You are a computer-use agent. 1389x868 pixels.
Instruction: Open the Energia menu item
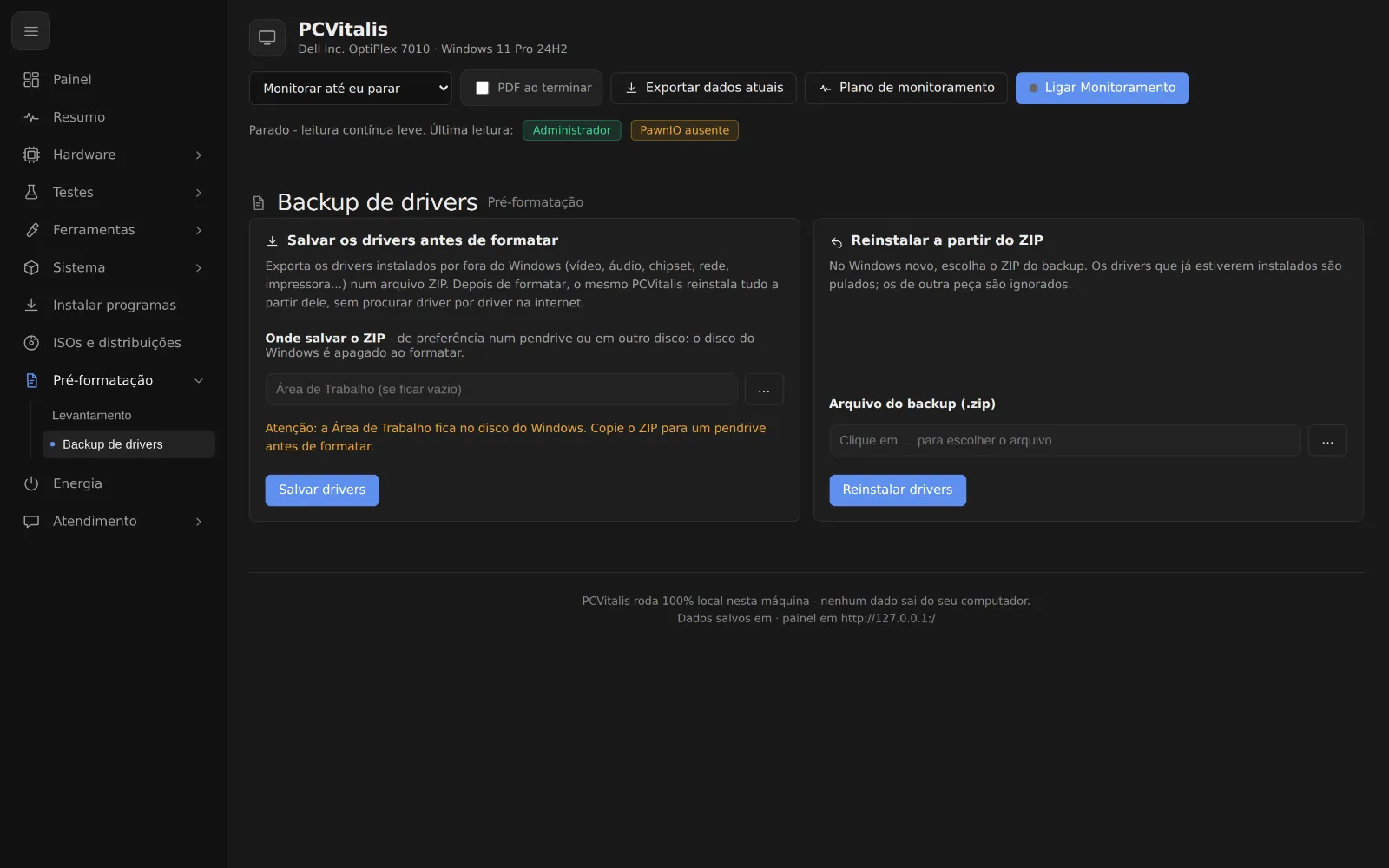[113, 483]
